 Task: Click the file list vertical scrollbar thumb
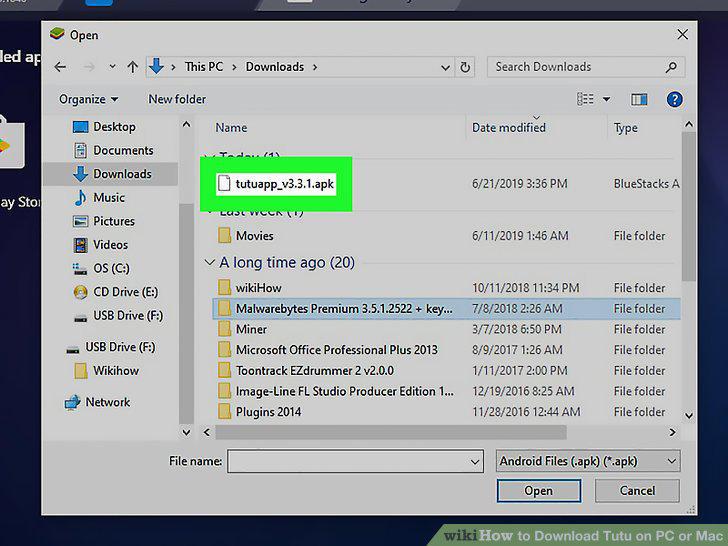pos(689,207)
